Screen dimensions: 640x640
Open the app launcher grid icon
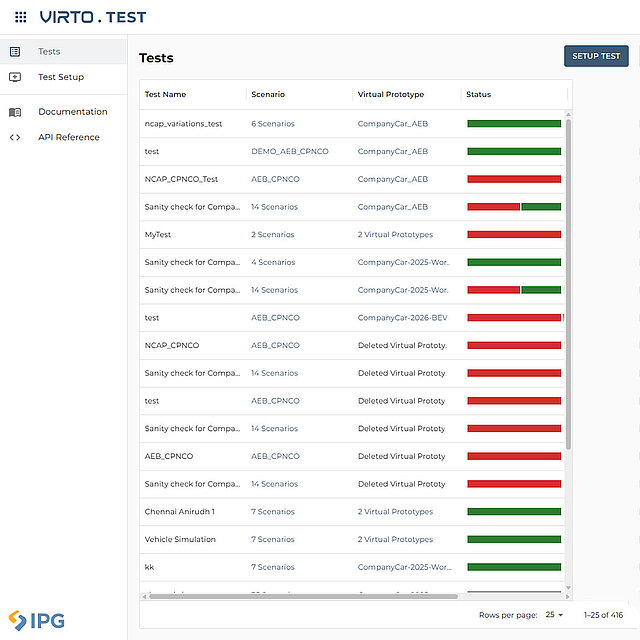pos(21,17)
